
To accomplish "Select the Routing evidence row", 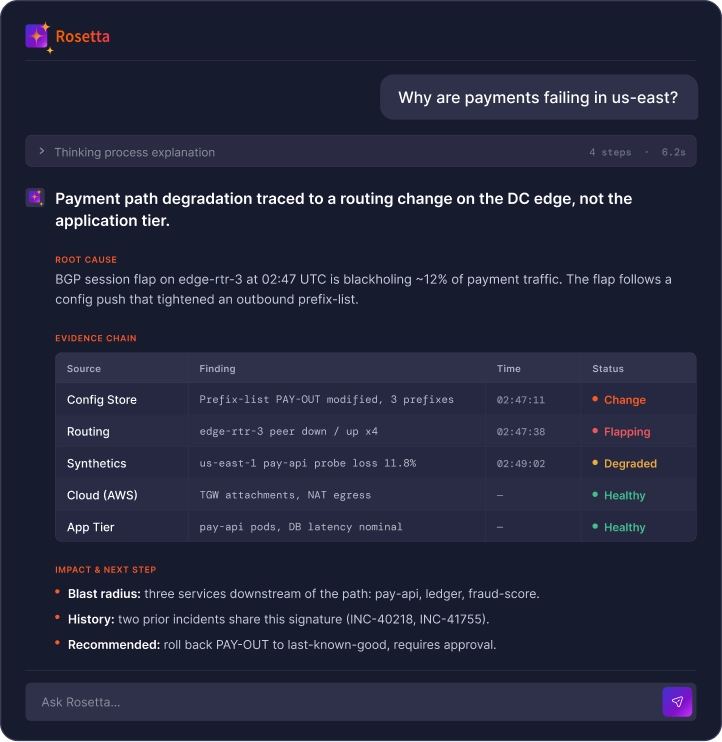I will 376,431.
